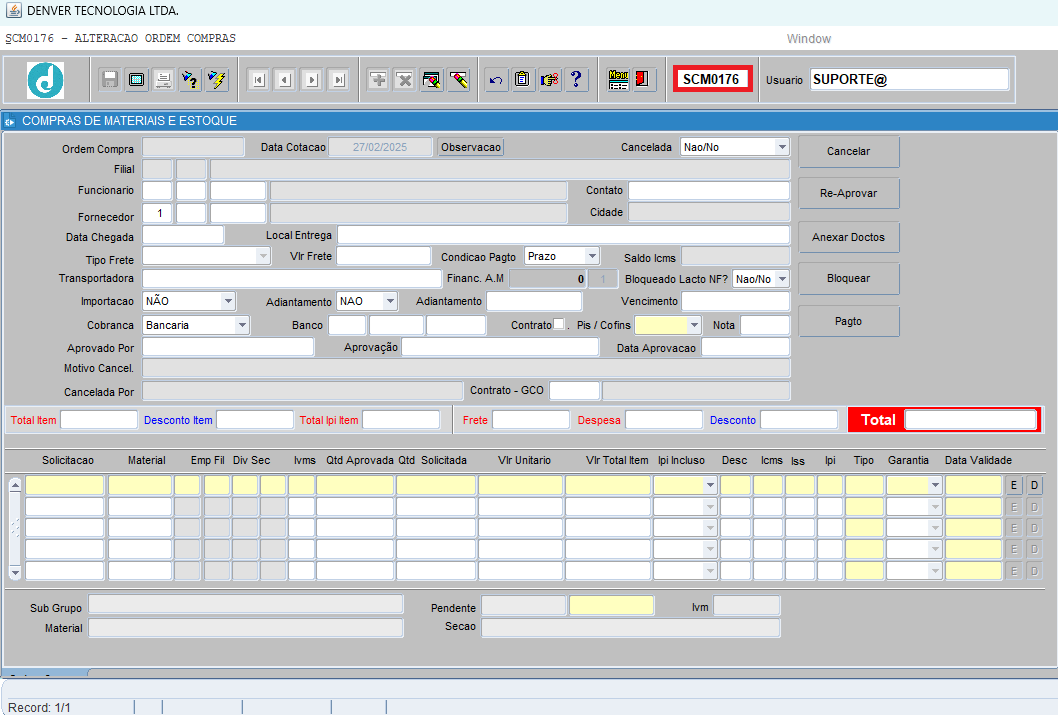The height and width of the screenshot is (715, 1059).
Task: Click the Observacao button
Action: click(x=471, y=147)
